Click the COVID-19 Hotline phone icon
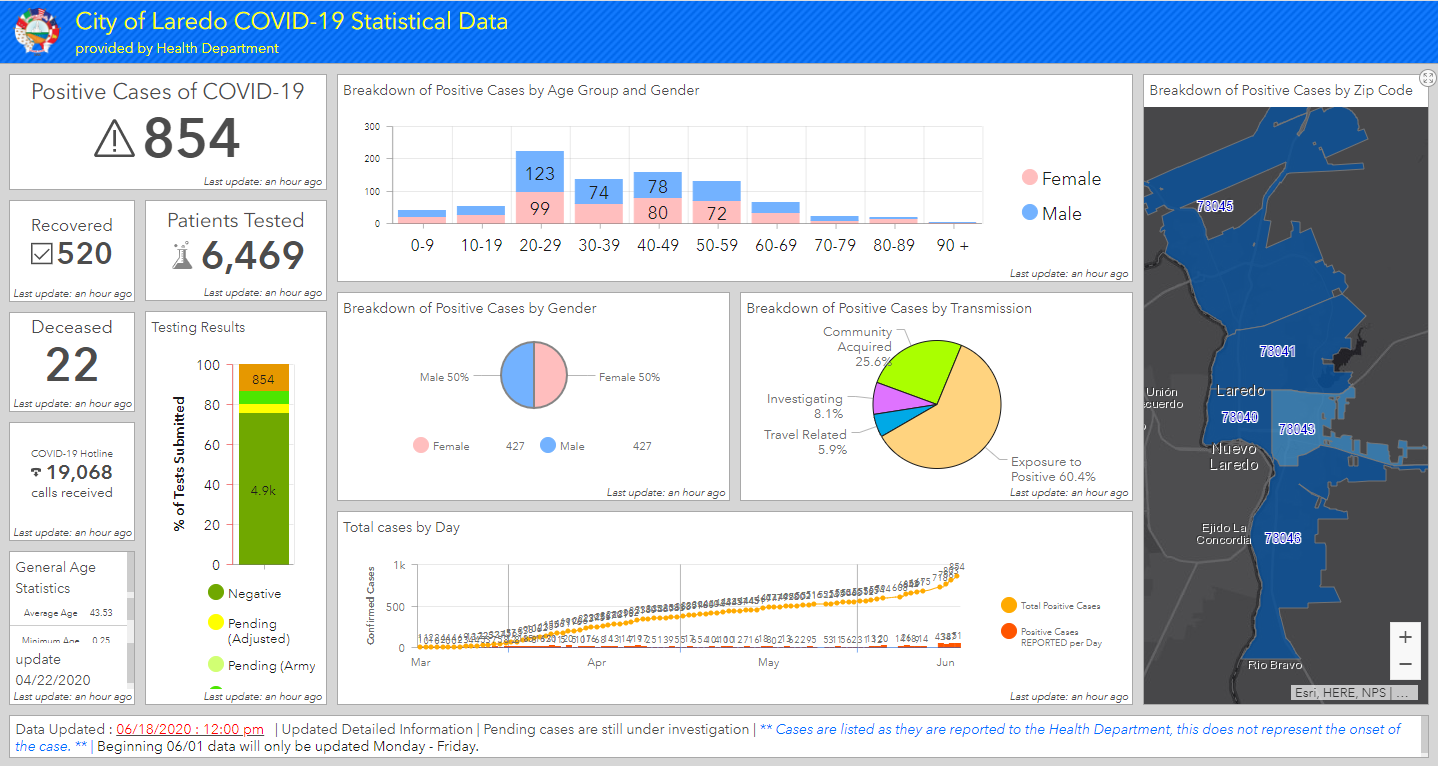 37,472
